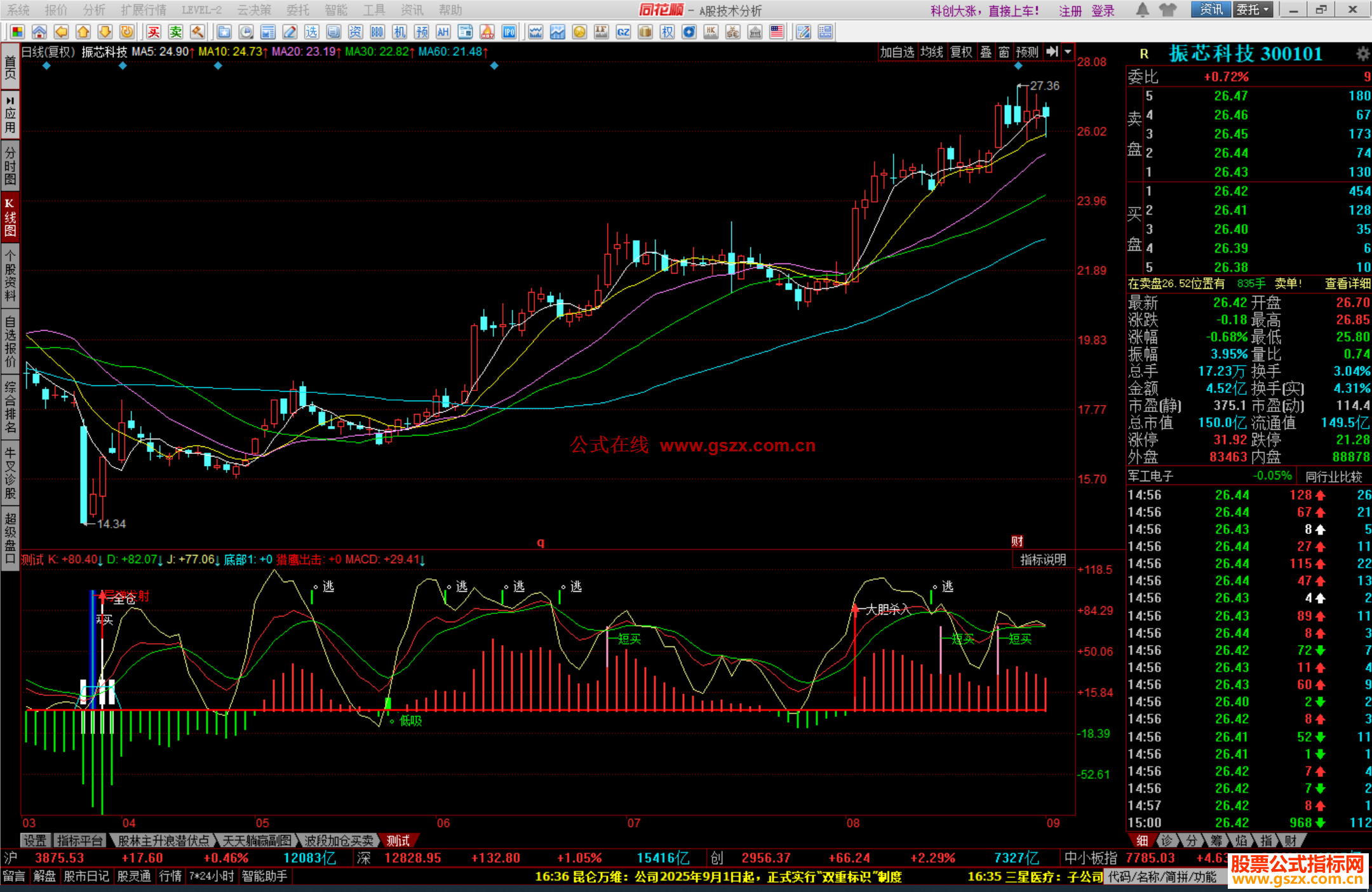Screen dimensions: 1372x892
Task: Click the 代码/名称/简拼/功能 input field
Action: [x=1163, y=877]
